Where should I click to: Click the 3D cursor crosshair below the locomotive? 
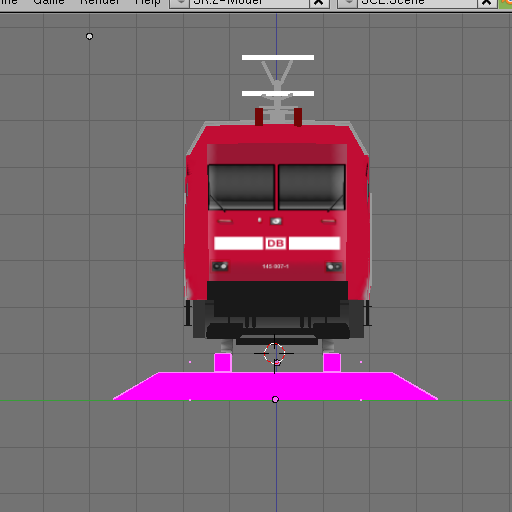pos(274,353)
